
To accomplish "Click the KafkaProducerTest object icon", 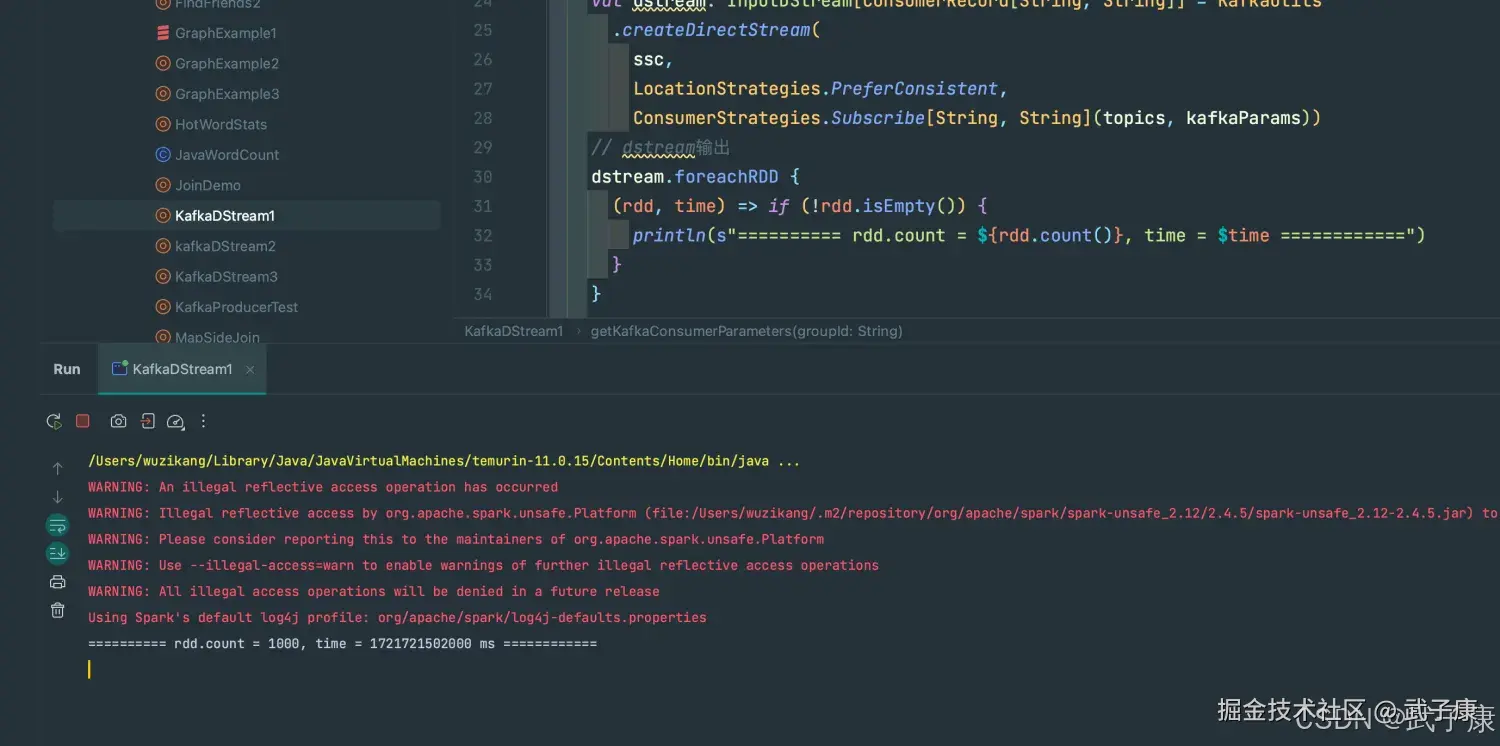I will click(163, 307).
